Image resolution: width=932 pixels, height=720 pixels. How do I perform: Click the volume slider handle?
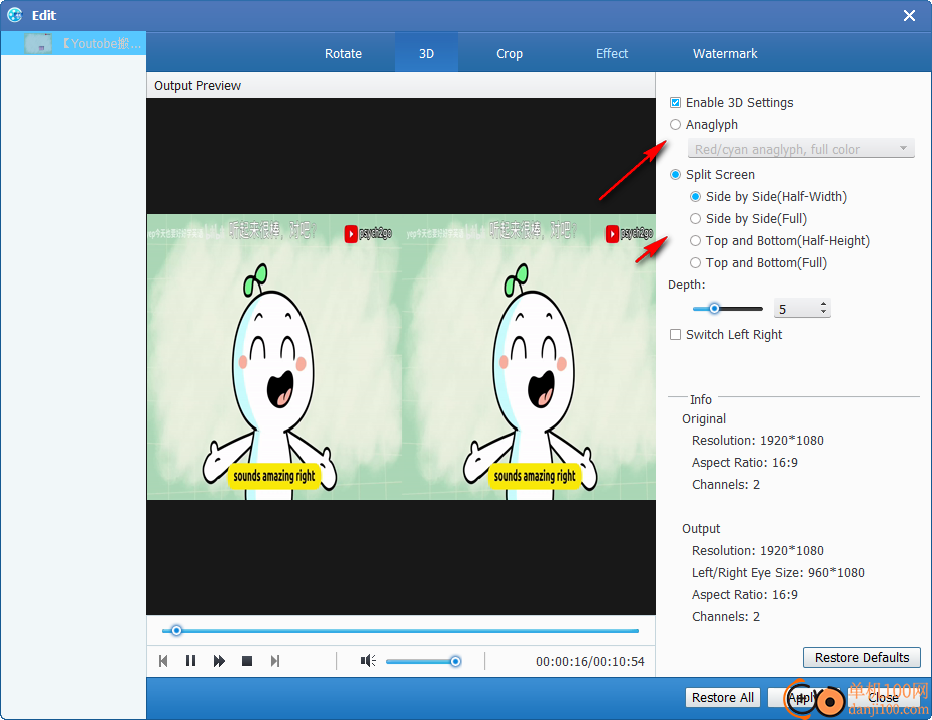[455, 661]
